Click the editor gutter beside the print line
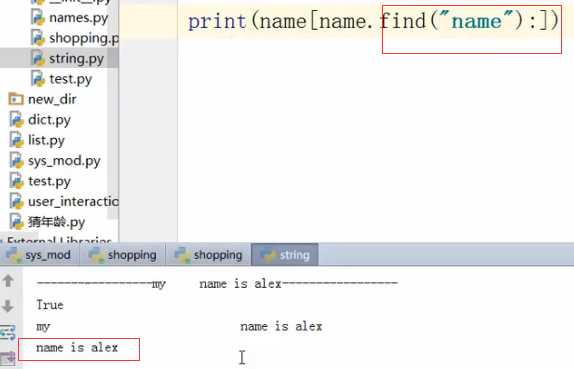This screenshot has height=369, width=574. pyautogui.click(x=148, y=21)
